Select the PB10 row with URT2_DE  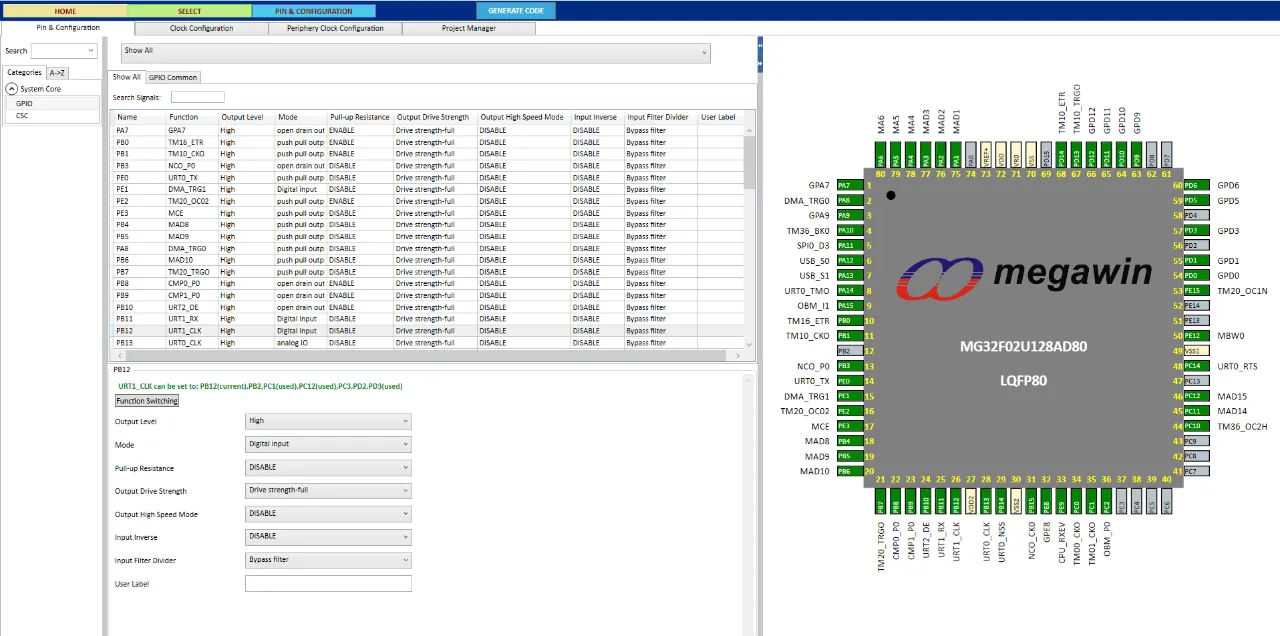[x=427, y=307]
